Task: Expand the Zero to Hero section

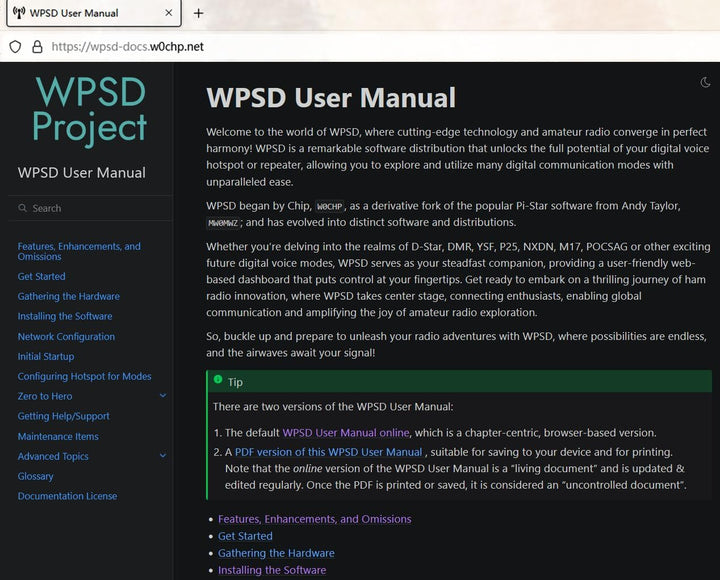Action: point(163,396)
